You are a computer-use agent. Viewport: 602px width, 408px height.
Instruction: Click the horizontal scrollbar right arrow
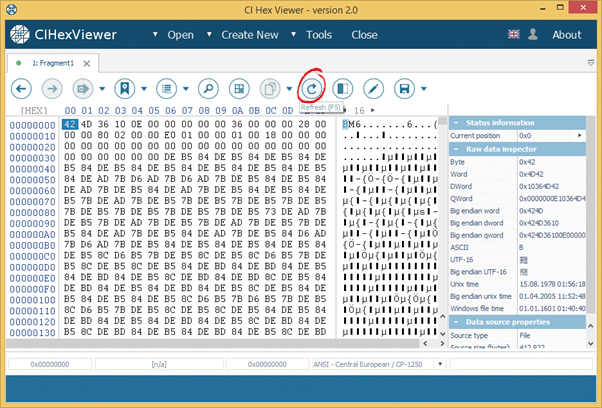[442, 343]
